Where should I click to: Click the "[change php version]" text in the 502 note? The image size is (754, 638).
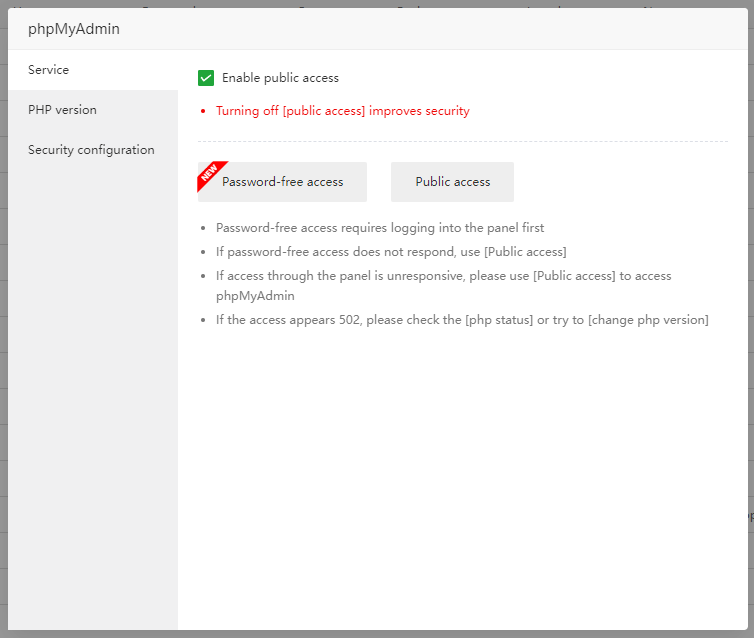coord(648,320)
